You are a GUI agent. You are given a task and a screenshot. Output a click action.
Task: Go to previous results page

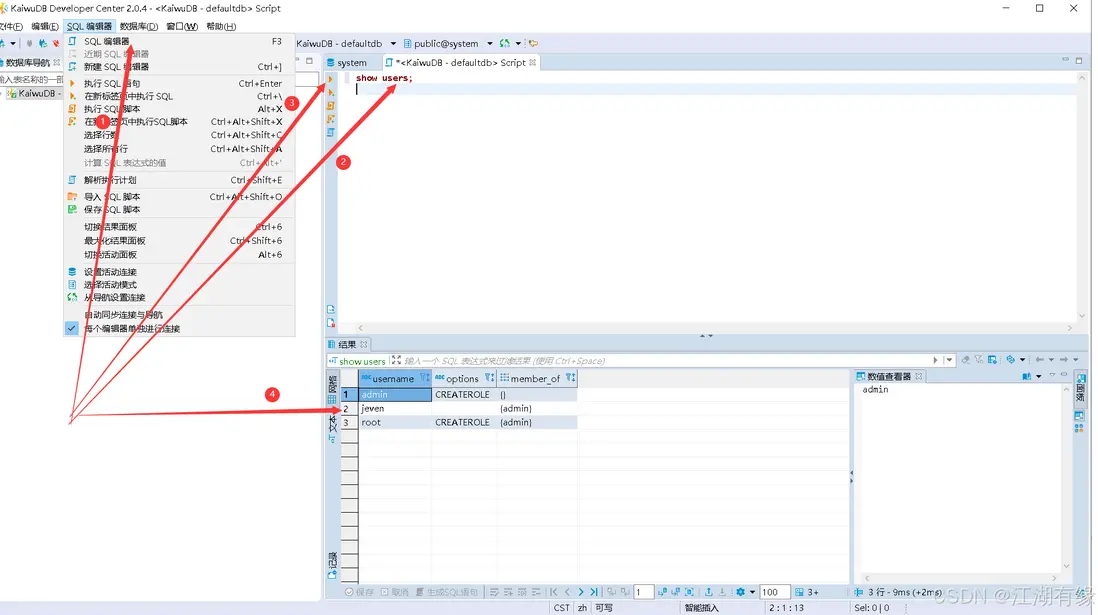567,592
